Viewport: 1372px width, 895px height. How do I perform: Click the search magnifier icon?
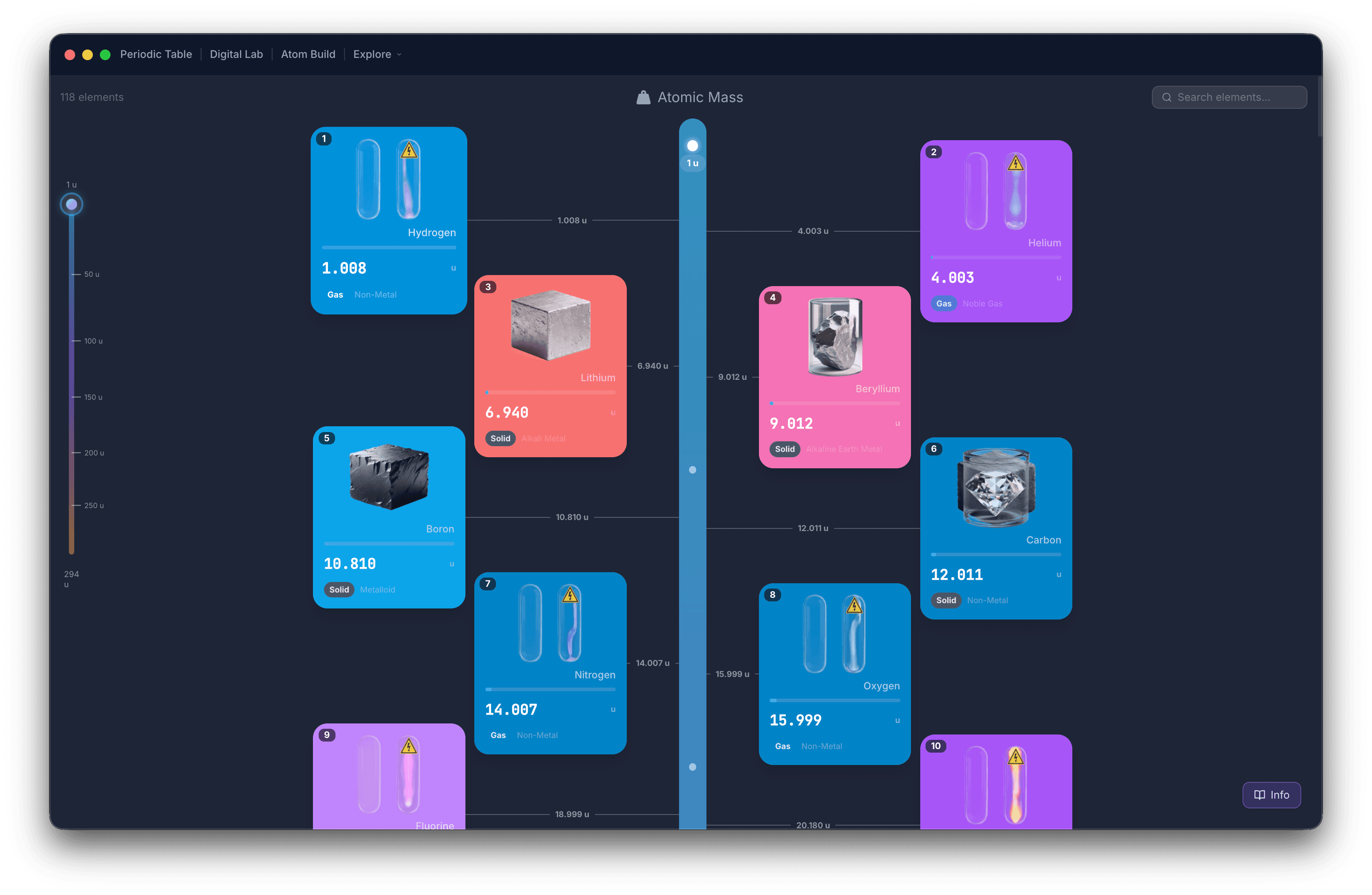pos(1166,97)
